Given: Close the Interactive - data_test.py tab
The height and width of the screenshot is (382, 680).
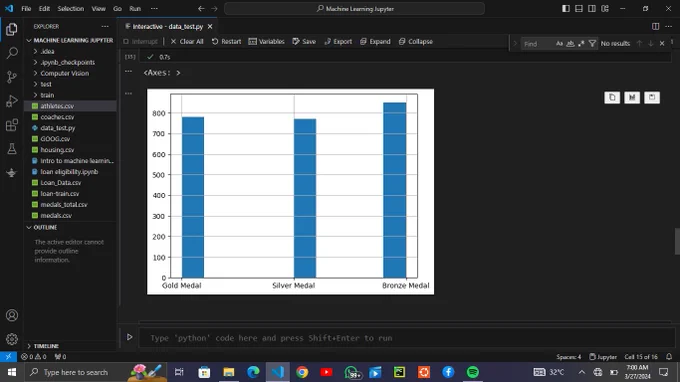Looking at the screenshot, I should [x=210, y=26].
